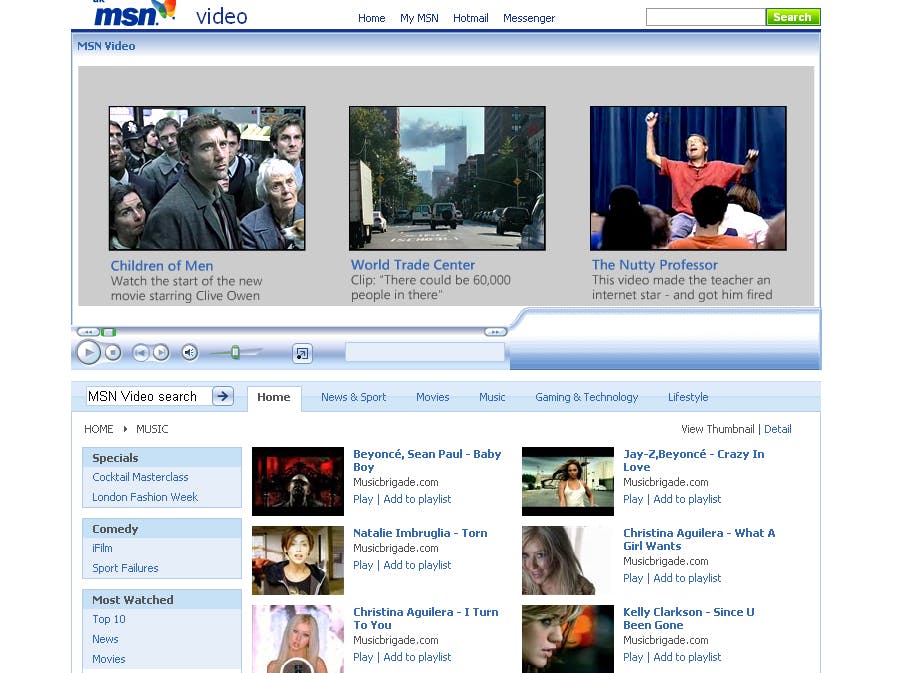The image size is (897, 673).
Task: Switch to the News & Sport tab
Action: (354, 397)
